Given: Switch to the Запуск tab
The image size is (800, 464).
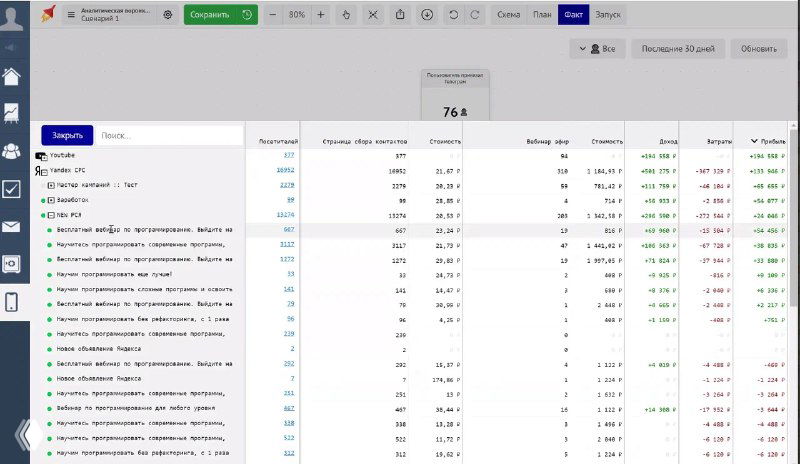Looking at the screenshot, I should coord(607,15).
